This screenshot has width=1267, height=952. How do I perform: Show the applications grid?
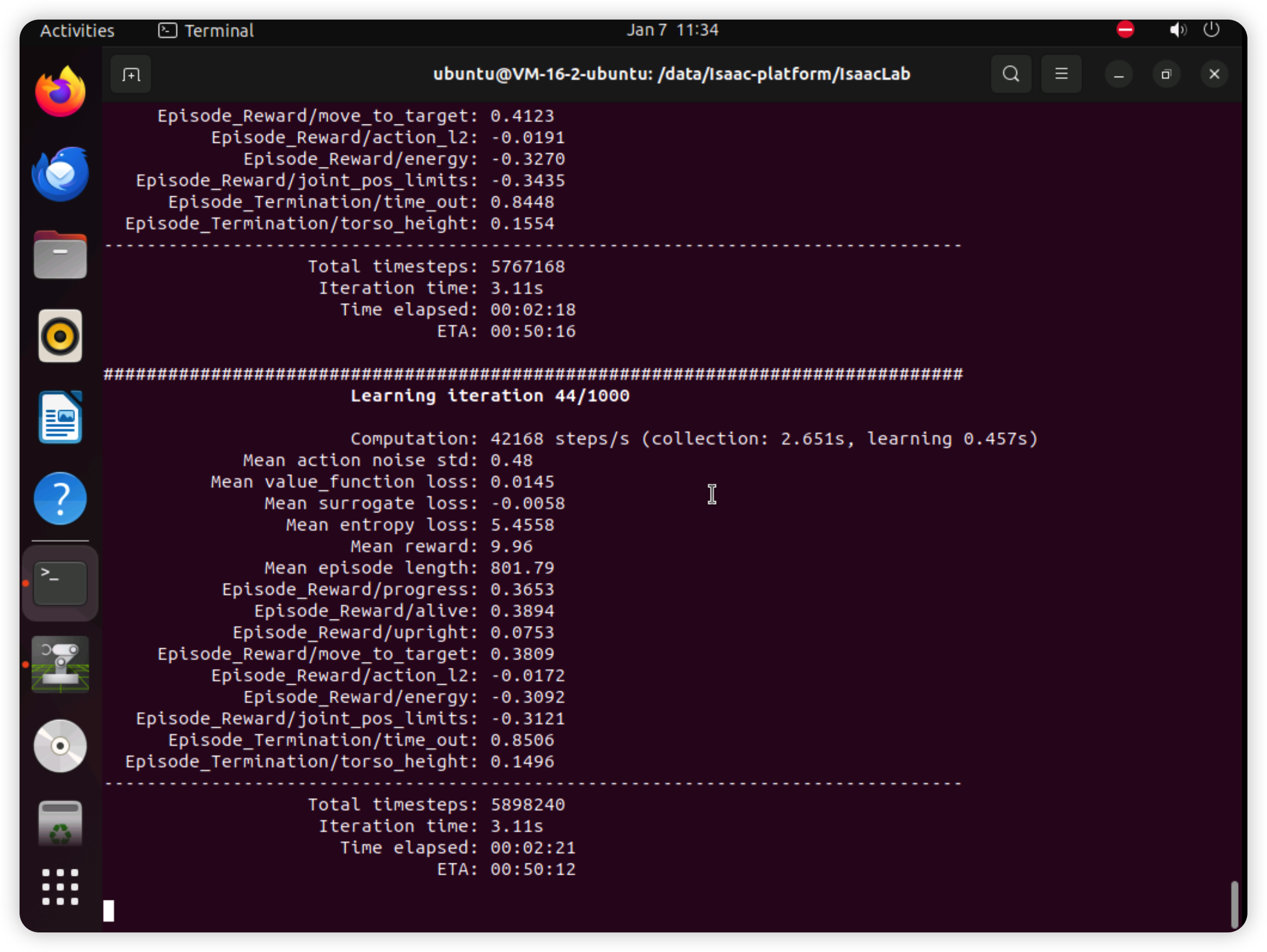click(60, 887)
